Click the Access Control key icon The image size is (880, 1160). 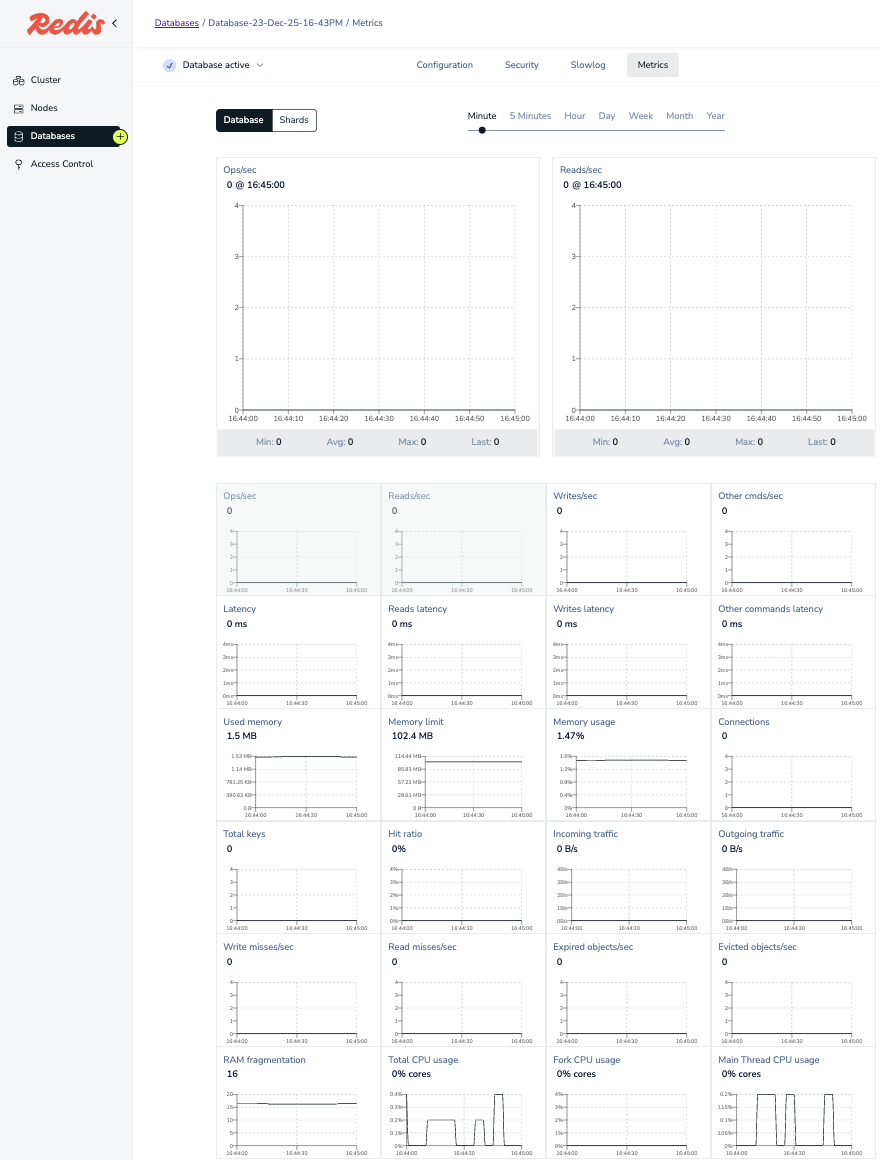point(18,164)
